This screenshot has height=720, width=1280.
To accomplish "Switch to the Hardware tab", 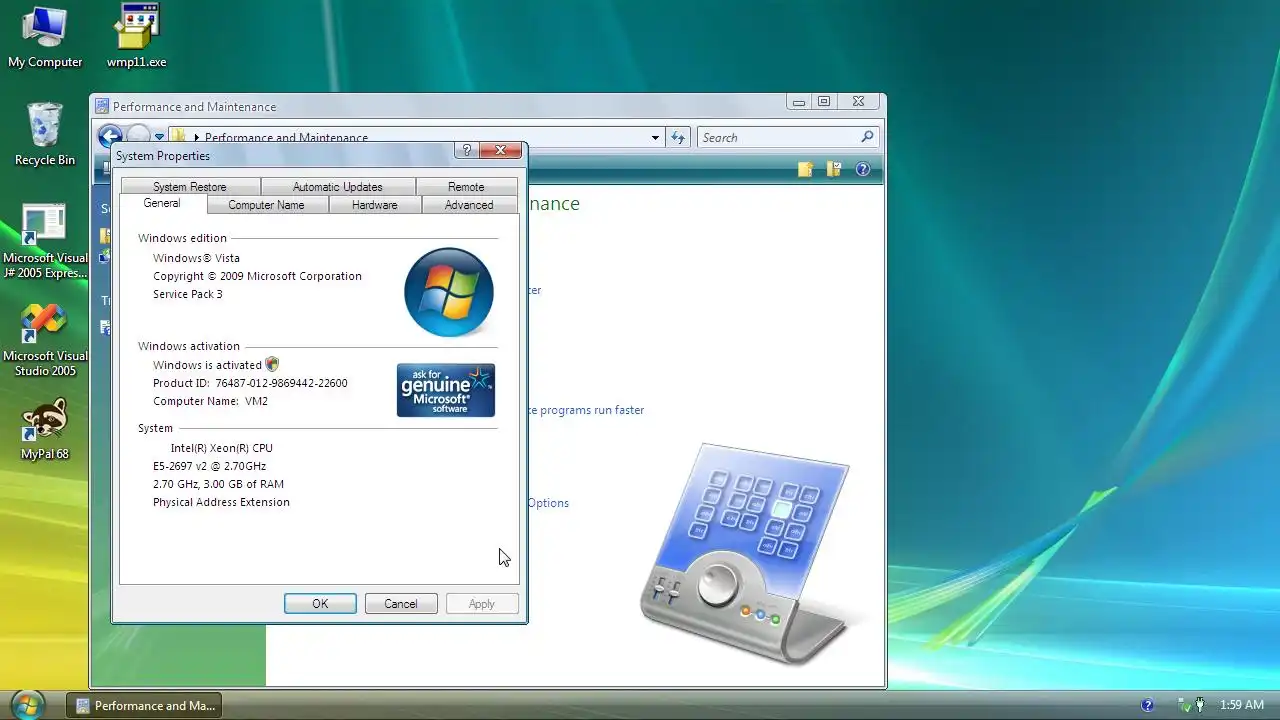I will click(375, 205).
